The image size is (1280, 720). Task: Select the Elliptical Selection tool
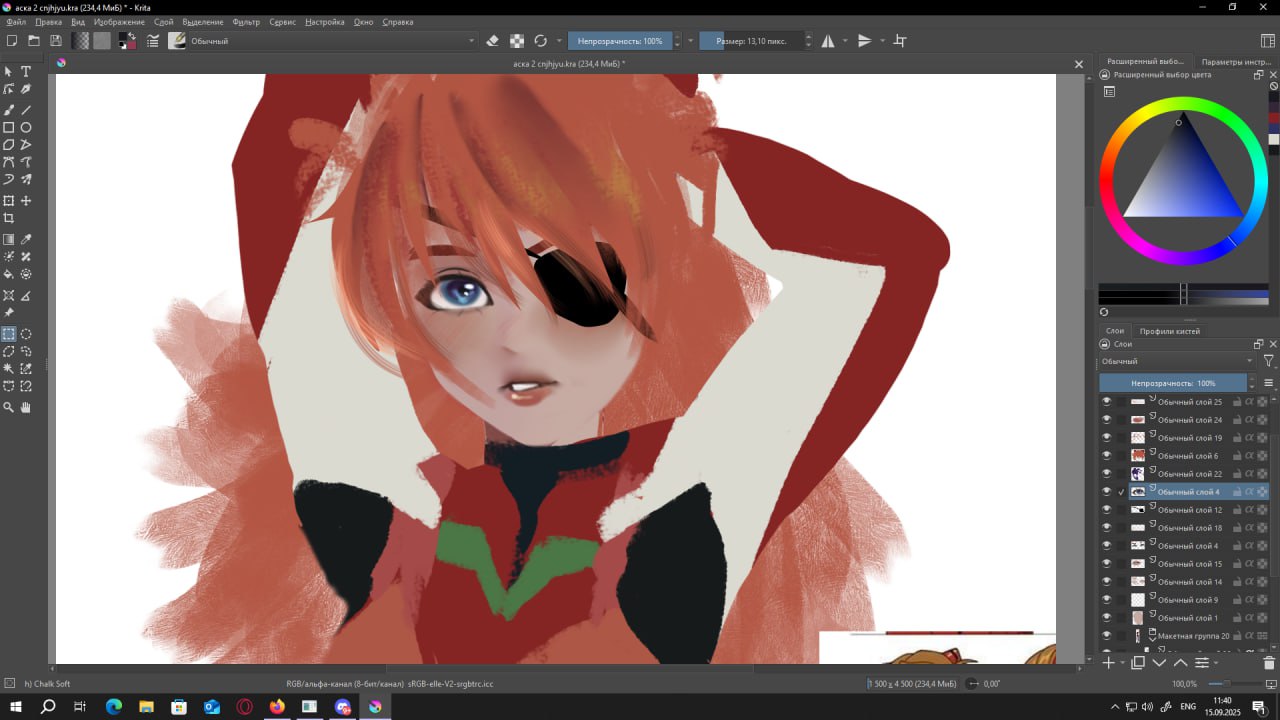tap(26, 334)
